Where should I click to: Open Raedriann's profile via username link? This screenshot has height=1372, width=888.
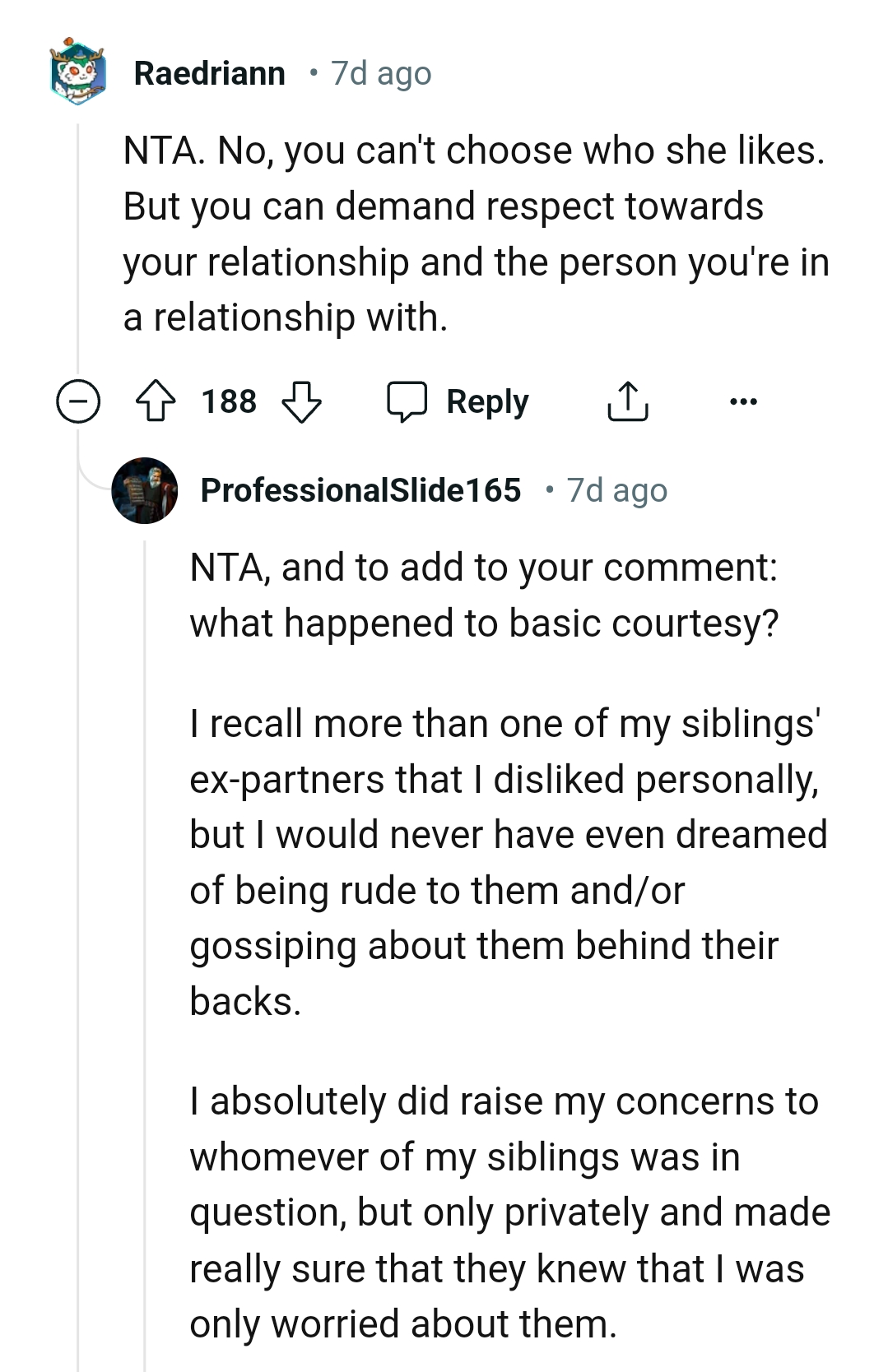[x=209, y=72]
